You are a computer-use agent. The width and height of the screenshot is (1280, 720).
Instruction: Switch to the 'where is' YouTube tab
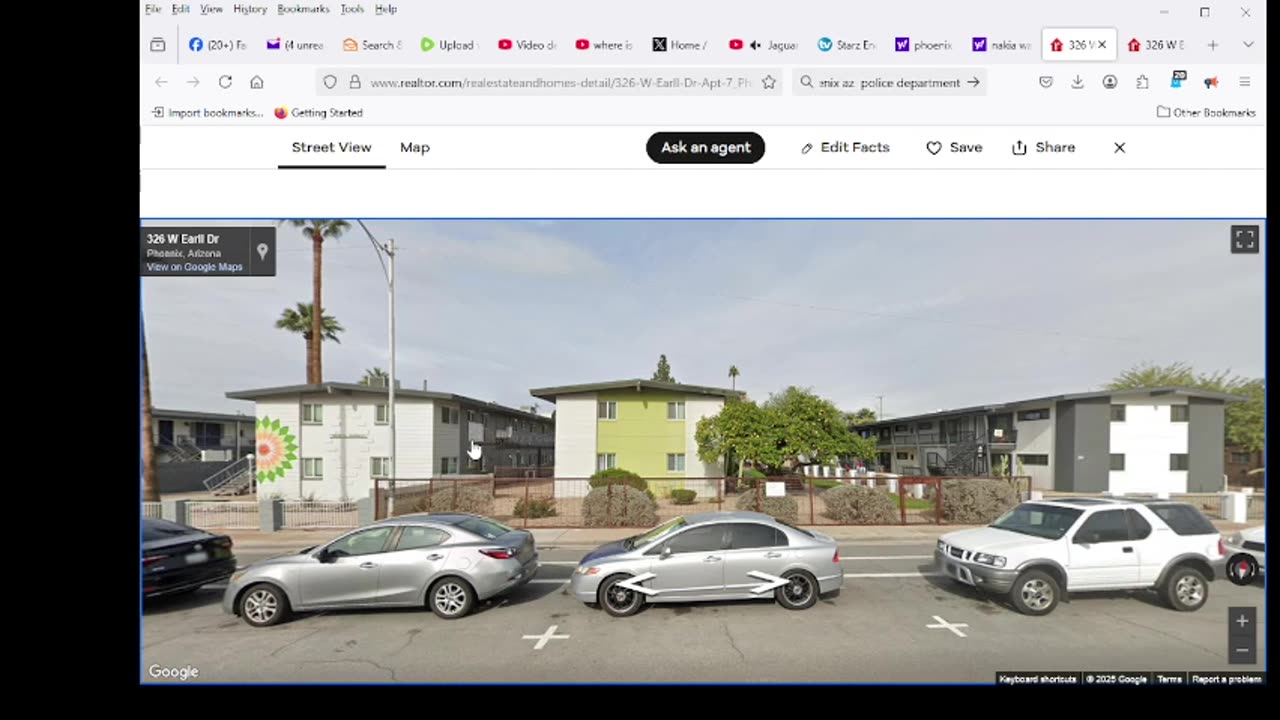pyautogui.click(x=604, y=45)
